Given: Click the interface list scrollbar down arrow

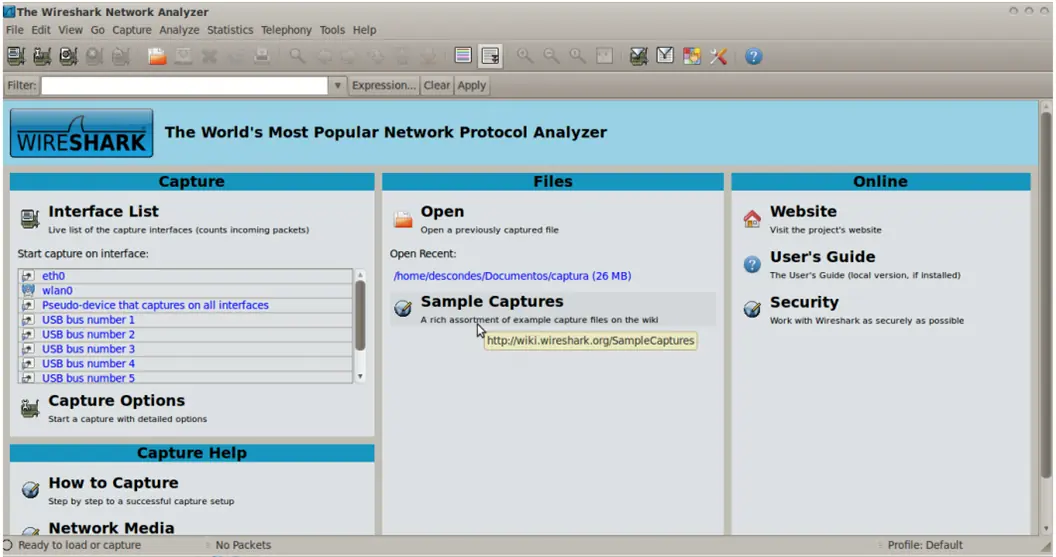Looking at the screenshot, I should (x=360, y=376).
